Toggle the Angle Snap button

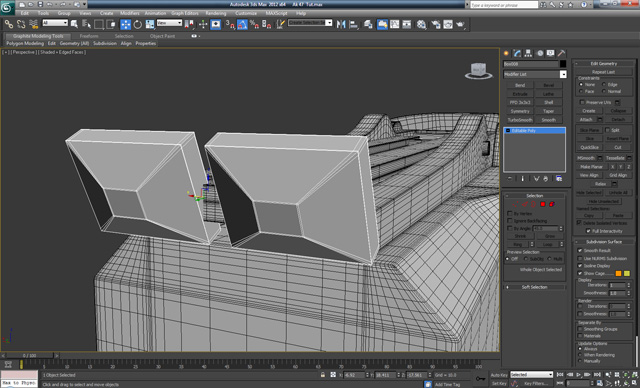pyautogui.click(x=242, y=24)
